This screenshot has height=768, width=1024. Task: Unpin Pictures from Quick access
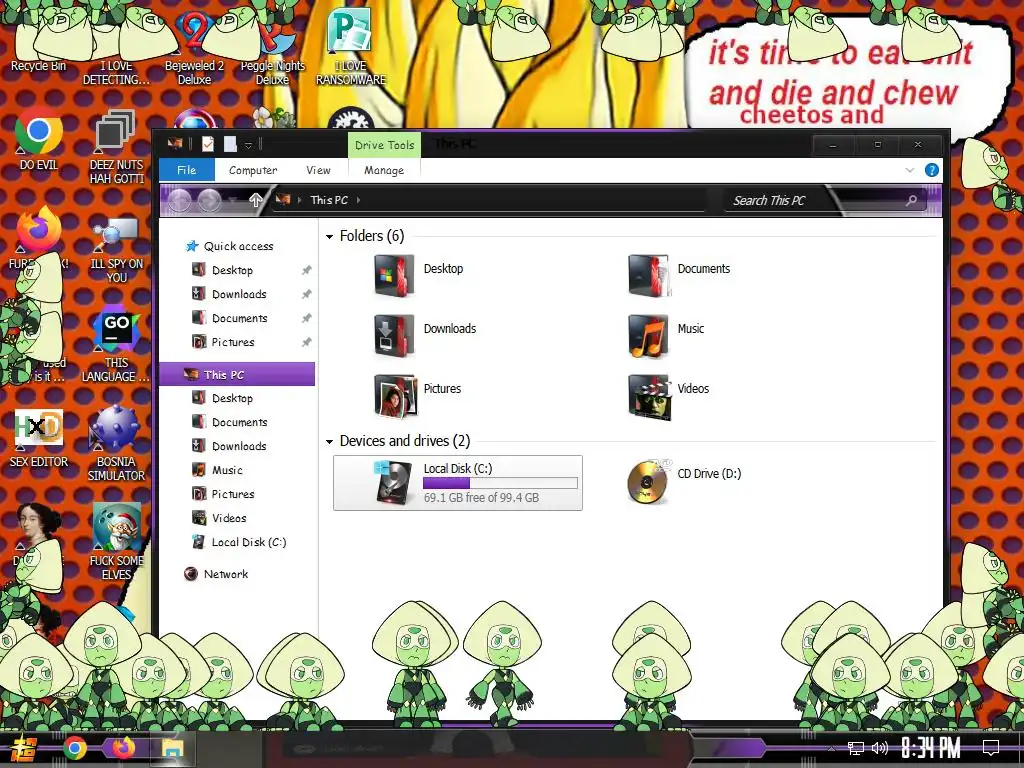pyautogui.click(x=306, y=342)
